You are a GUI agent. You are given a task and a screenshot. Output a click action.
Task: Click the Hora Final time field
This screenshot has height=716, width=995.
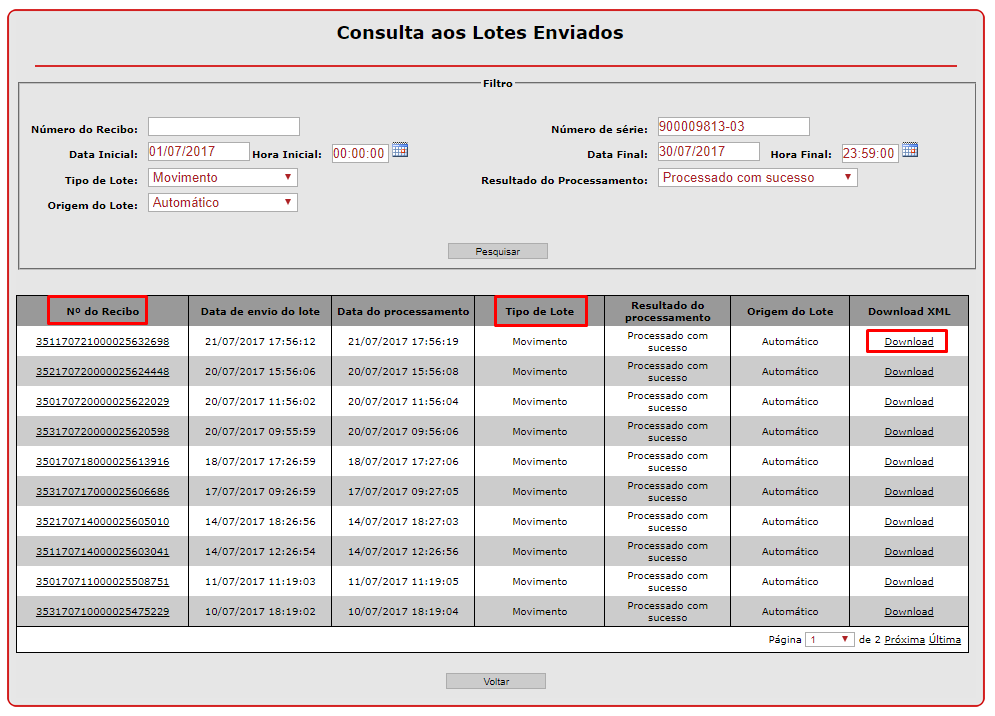(870, 154)
